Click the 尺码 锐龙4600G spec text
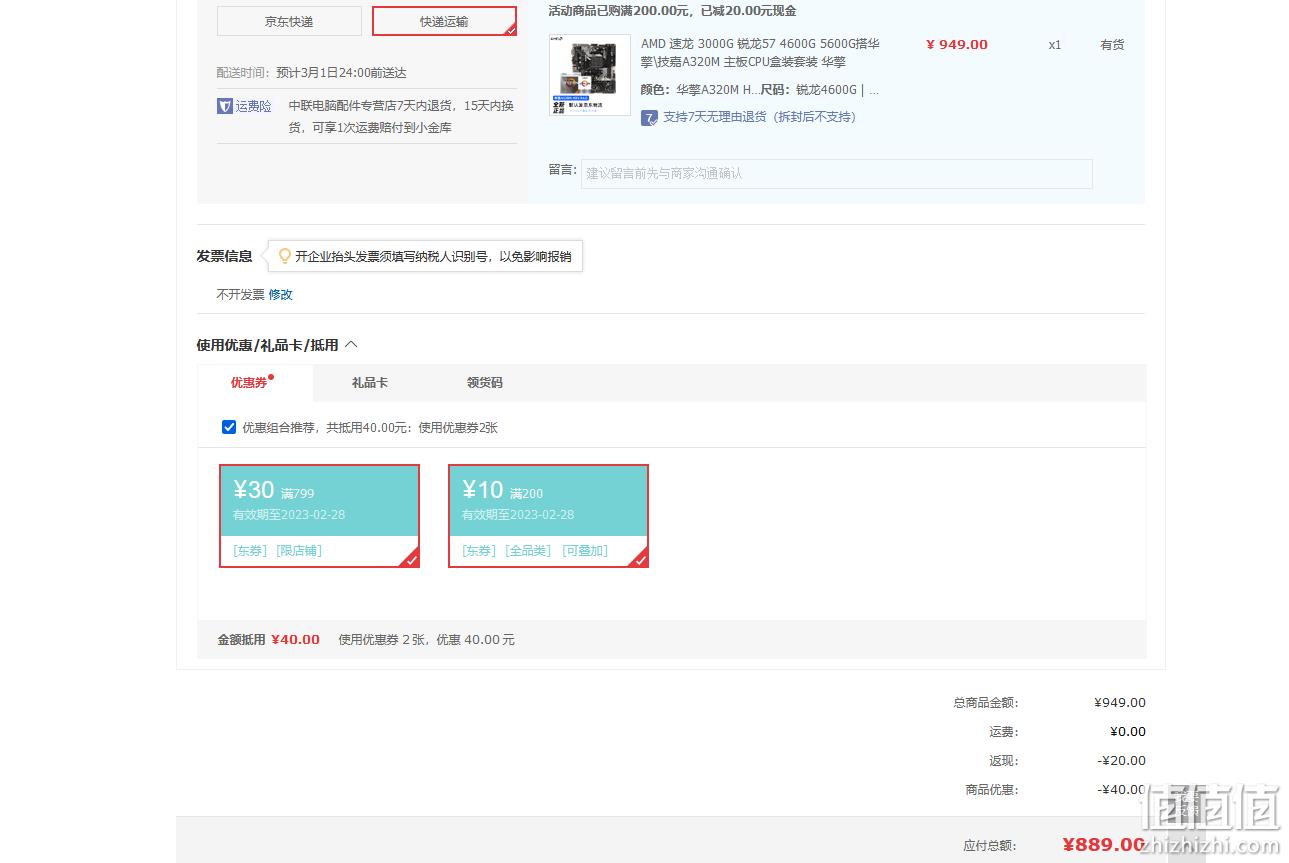The width and height of the screenshot is (1289, 863). [819, 90]
